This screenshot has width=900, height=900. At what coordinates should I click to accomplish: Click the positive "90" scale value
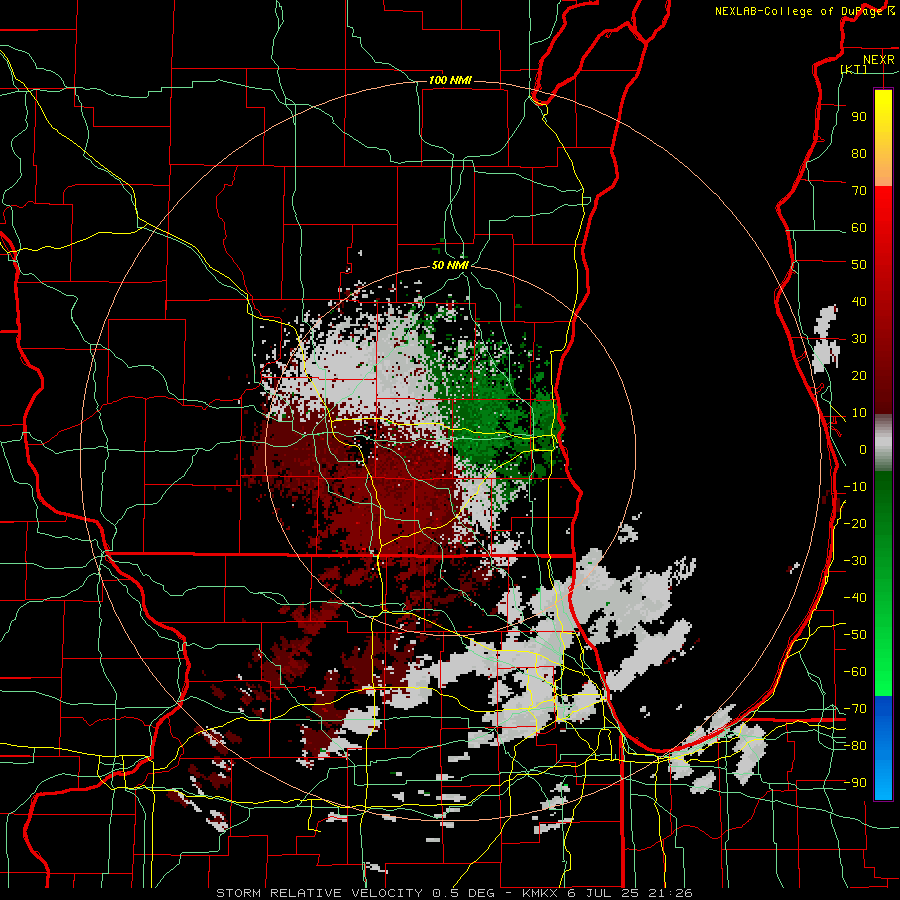[859, 117]
